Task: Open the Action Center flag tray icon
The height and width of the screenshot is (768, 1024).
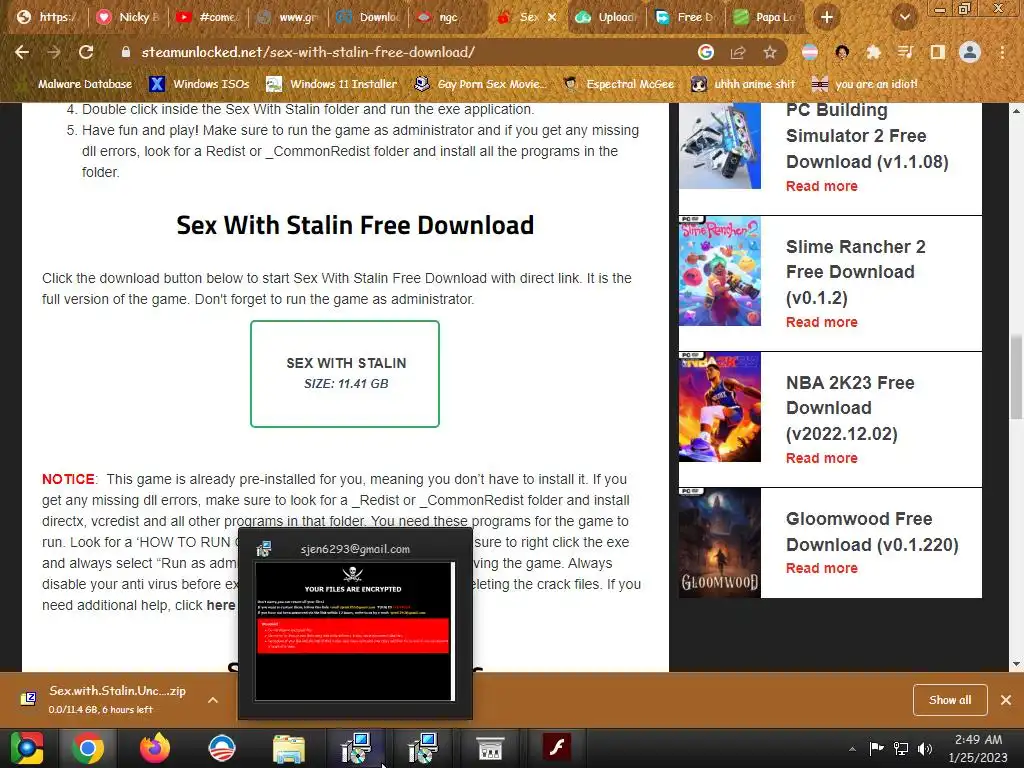Action: pos(876,749)
